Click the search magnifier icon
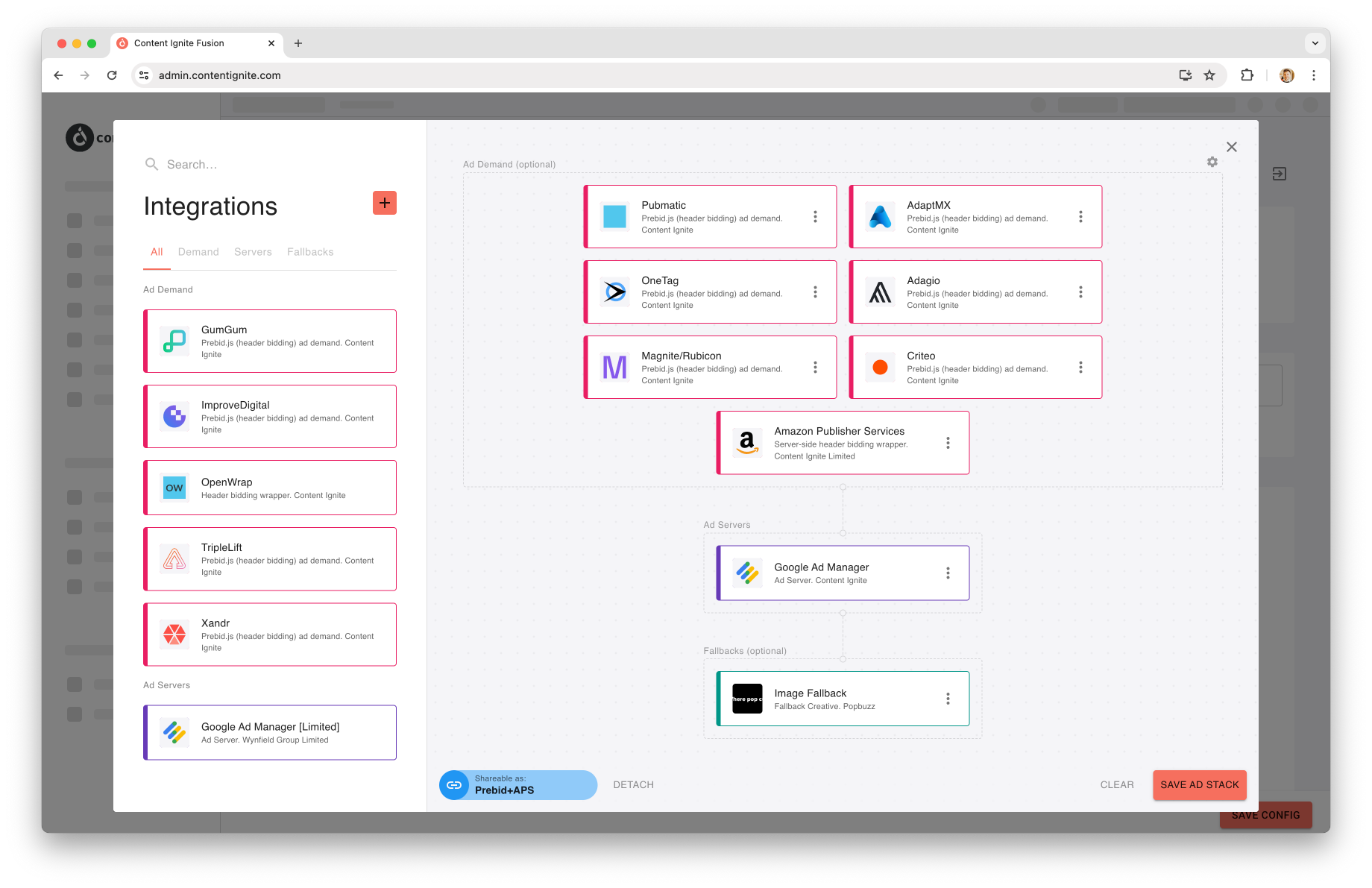The width and height of the screenshot is (1372, 888). tap(151, 164)
